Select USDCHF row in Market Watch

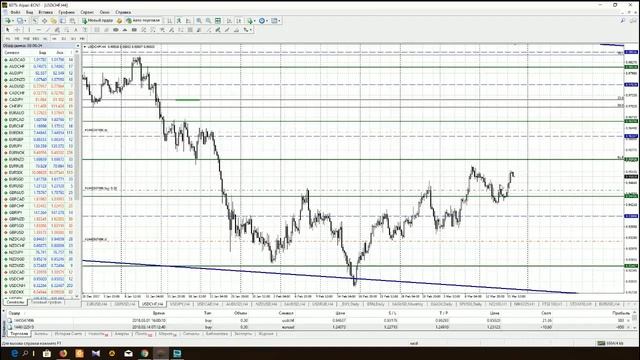coord(40,279)
